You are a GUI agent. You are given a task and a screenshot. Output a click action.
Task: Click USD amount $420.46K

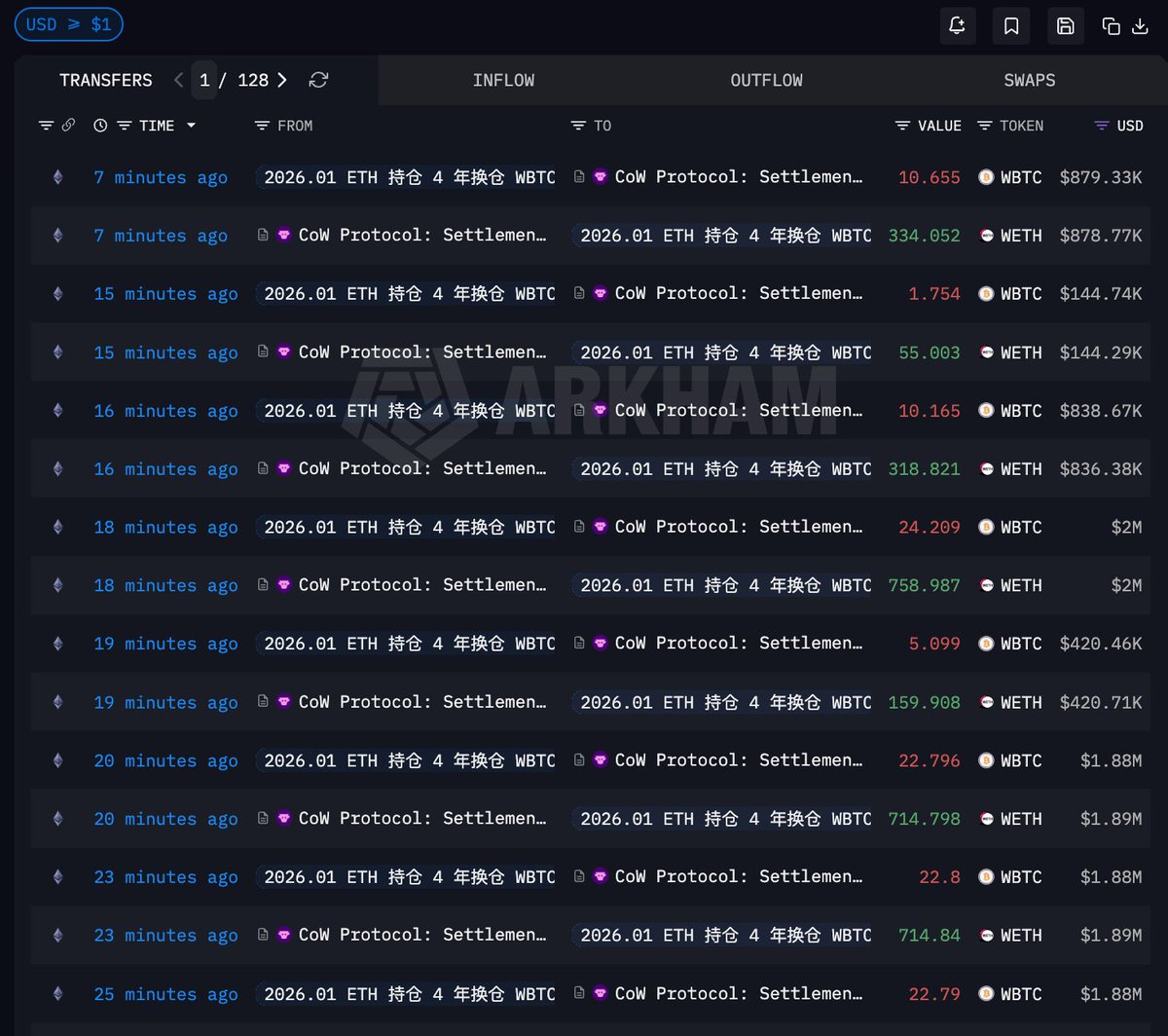pyautogui.click(x=1101, y=644)
